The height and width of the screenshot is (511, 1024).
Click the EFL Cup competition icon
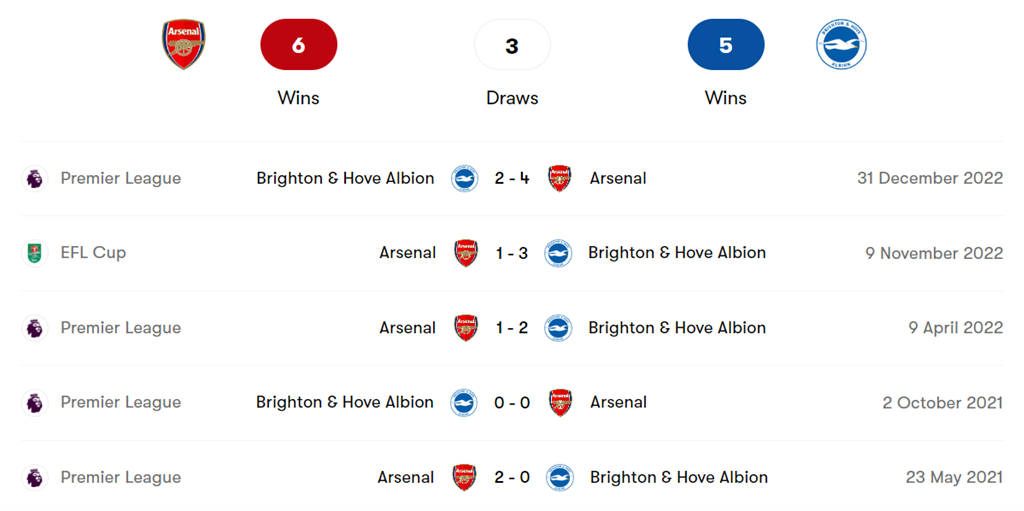click(35, 253)
